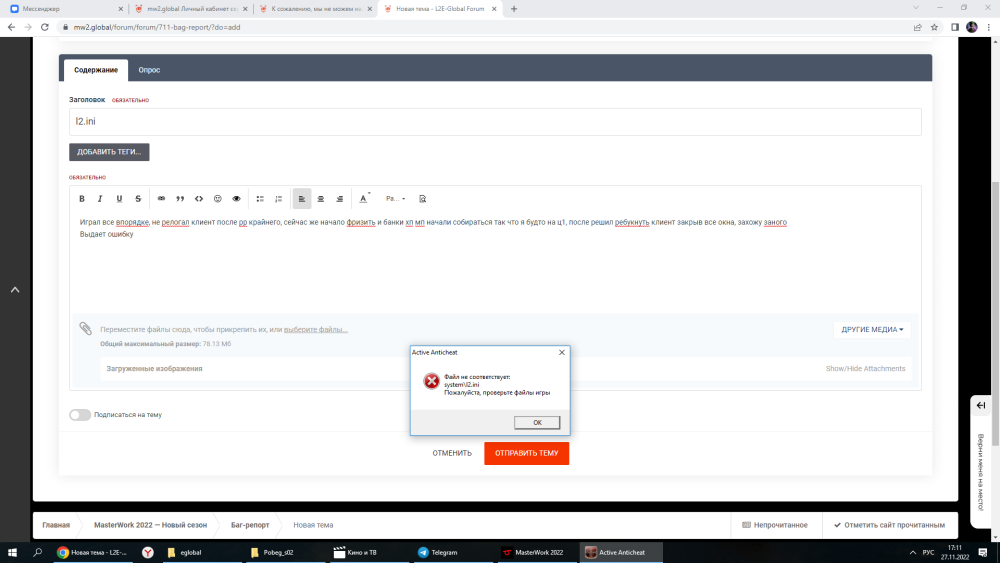Switch to the 'Содержание' tab
The width and height of the screenshot is (1000, 563).
[x=96, y=70]
